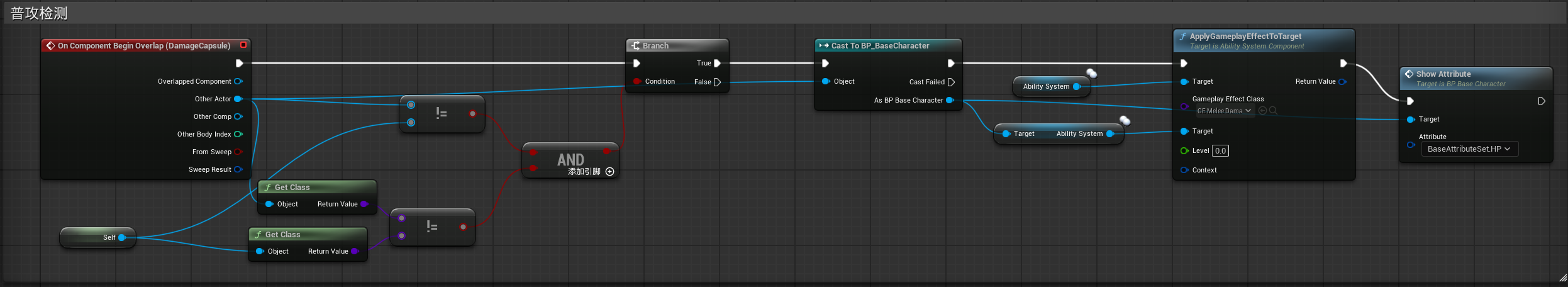
Task: Click the Show Attribute exec input pin
Action: [1410, 101]
